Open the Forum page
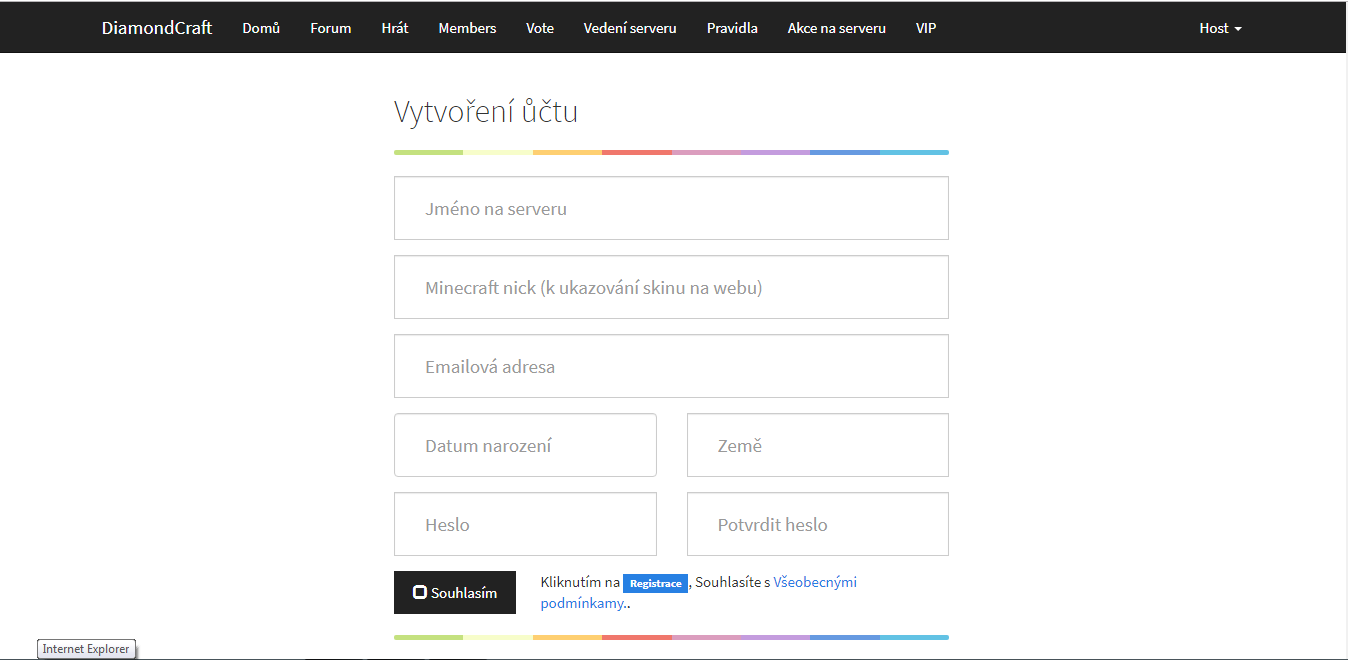The width and height of the screenshot is (1348, 660). 330,28
